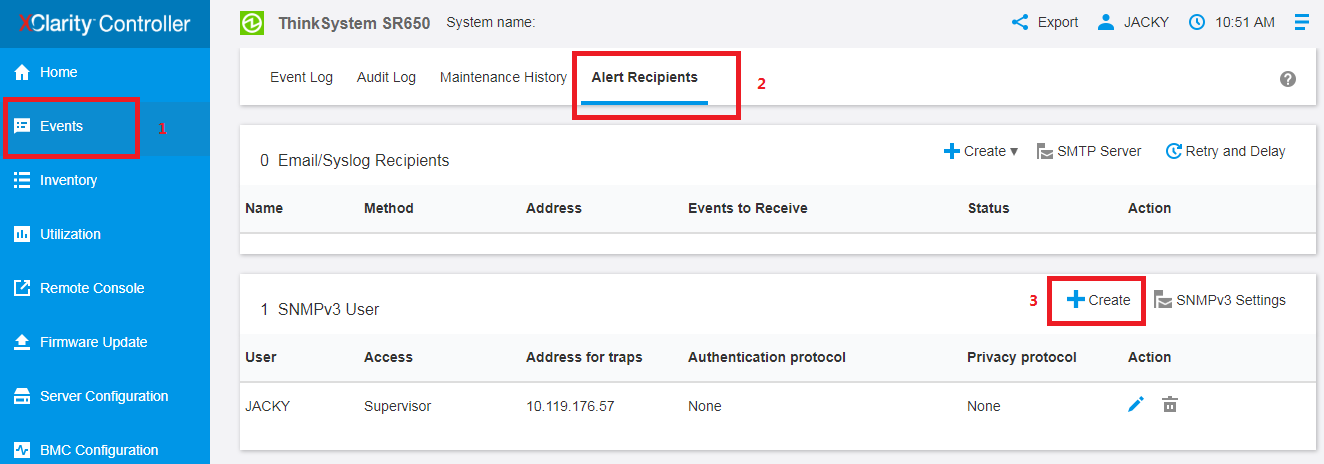Click plus icon for Email/Syslog Create
The width and height of the screenshot is (1324, 464).
pyautogui.click(x=952, y=151)
